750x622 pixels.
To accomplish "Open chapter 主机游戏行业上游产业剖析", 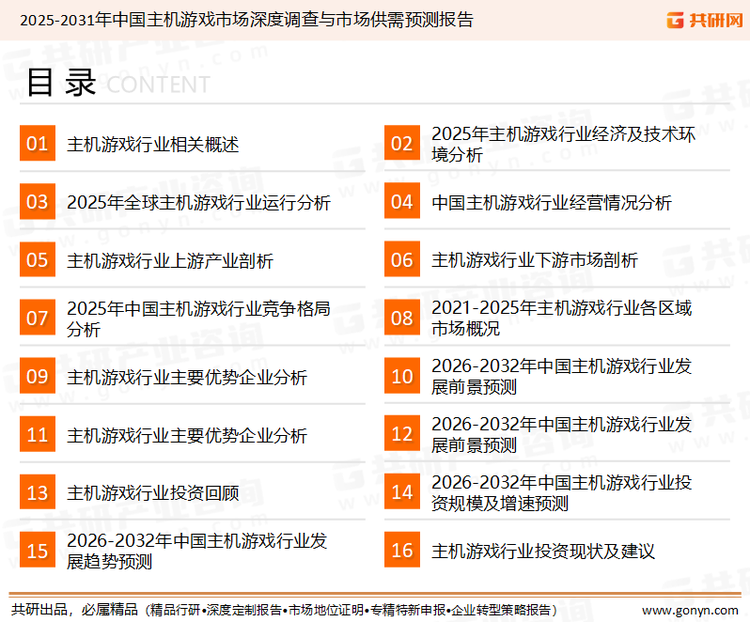I will pyautogui.click(x=170, y=261).
